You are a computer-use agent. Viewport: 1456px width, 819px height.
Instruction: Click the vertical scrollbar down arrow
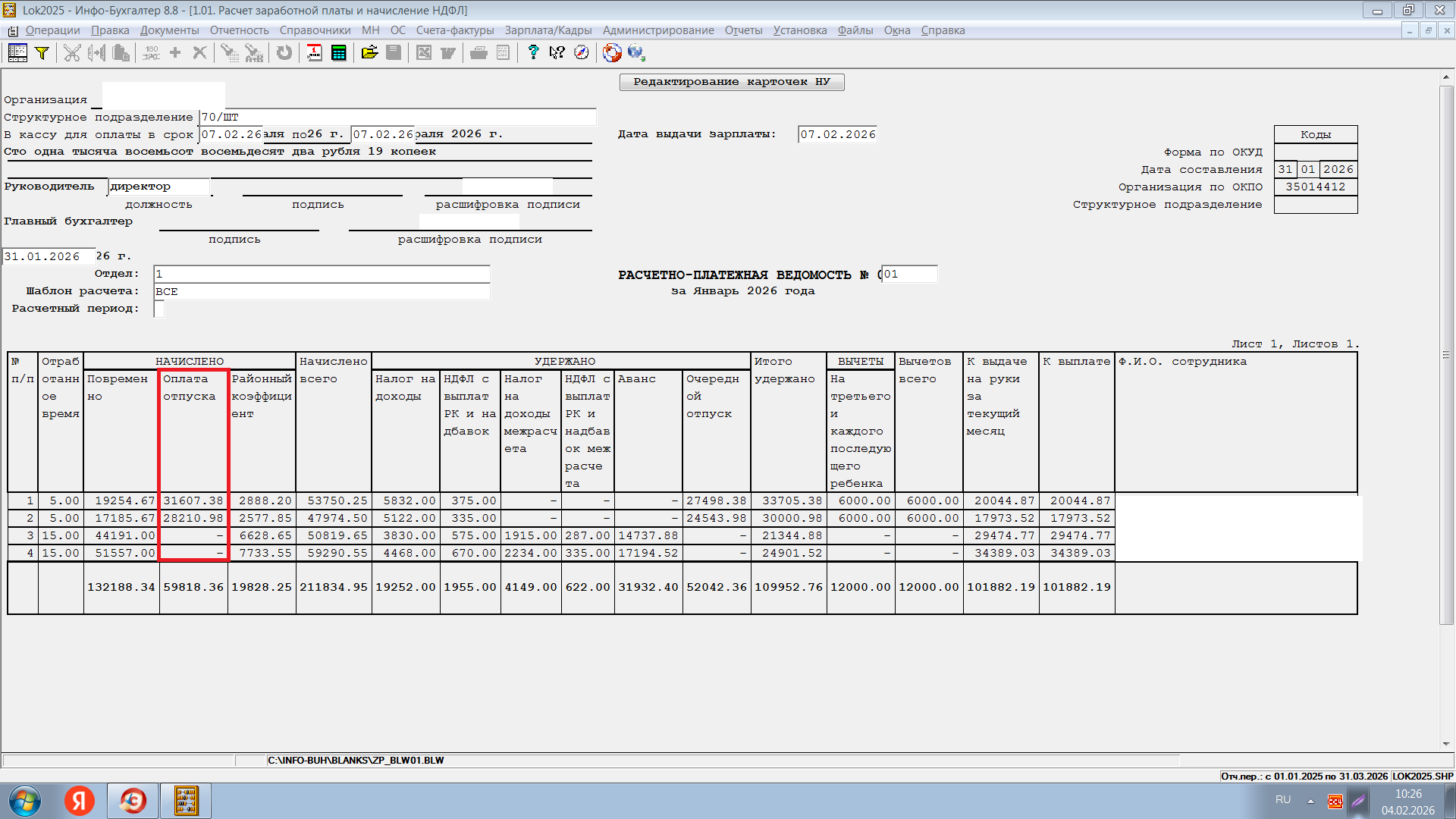[1446, 744]
